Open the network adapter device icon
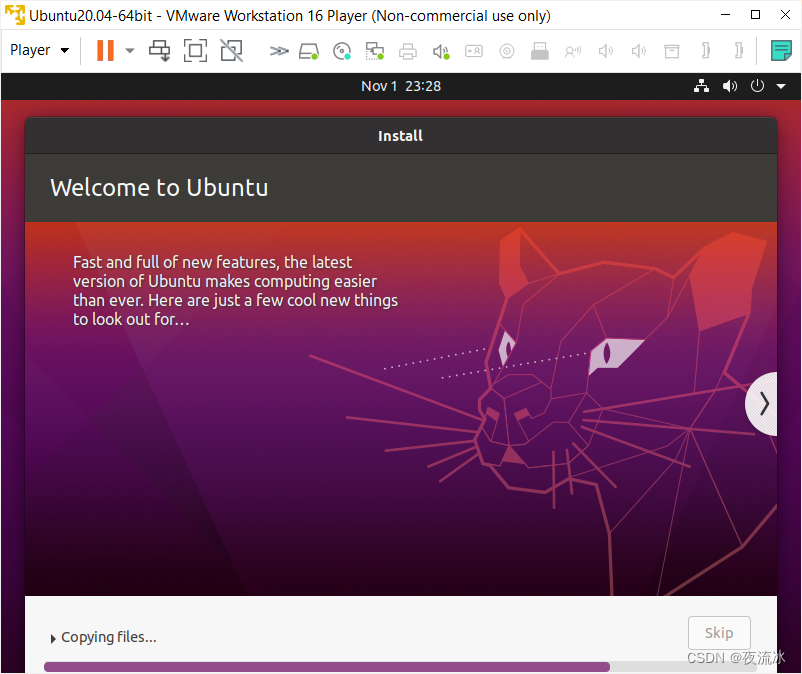Image resolution: width=802 pixels, height=674 pixels. [x=375, y=51]
